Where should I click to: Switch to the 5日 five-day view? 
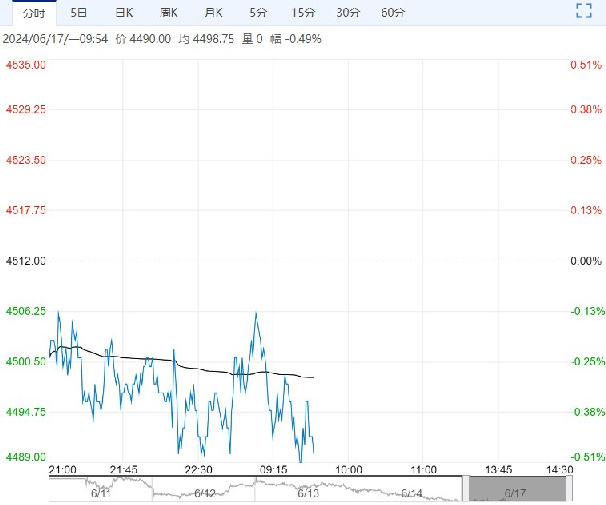coord(79,13)
